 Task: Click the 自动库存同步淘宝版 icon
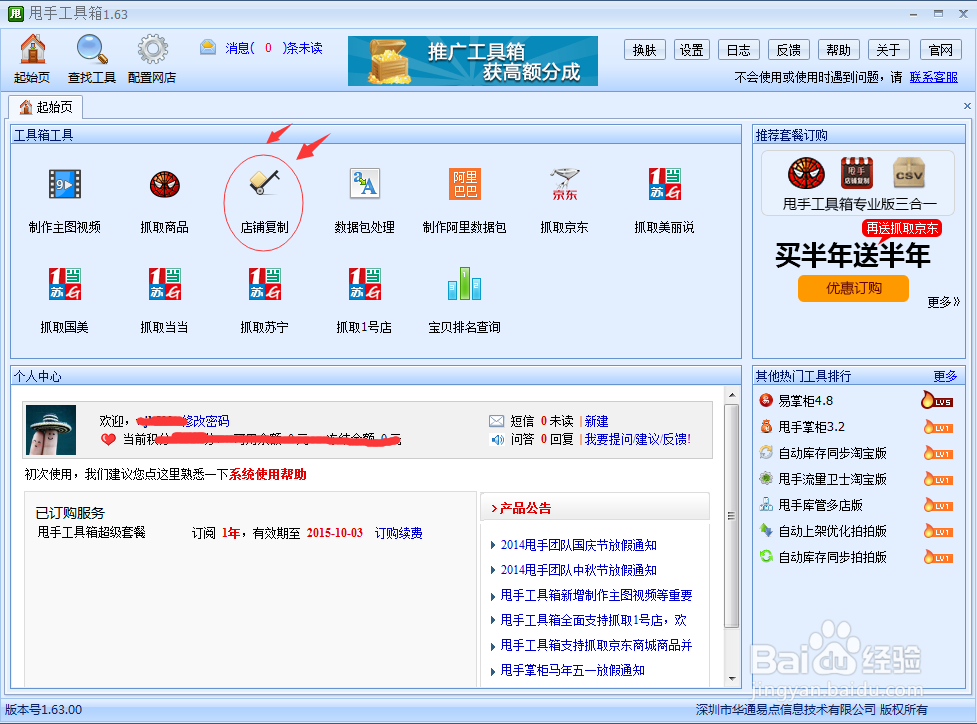(766, 452)
